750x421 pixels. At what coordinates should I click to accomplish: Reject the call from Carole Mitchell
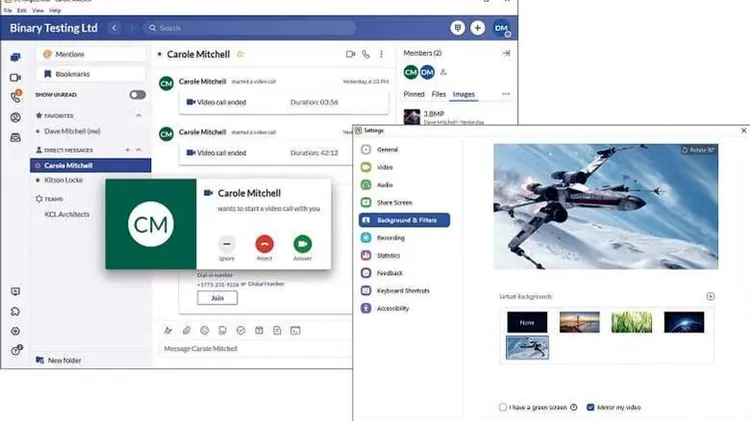coord(264,243)
